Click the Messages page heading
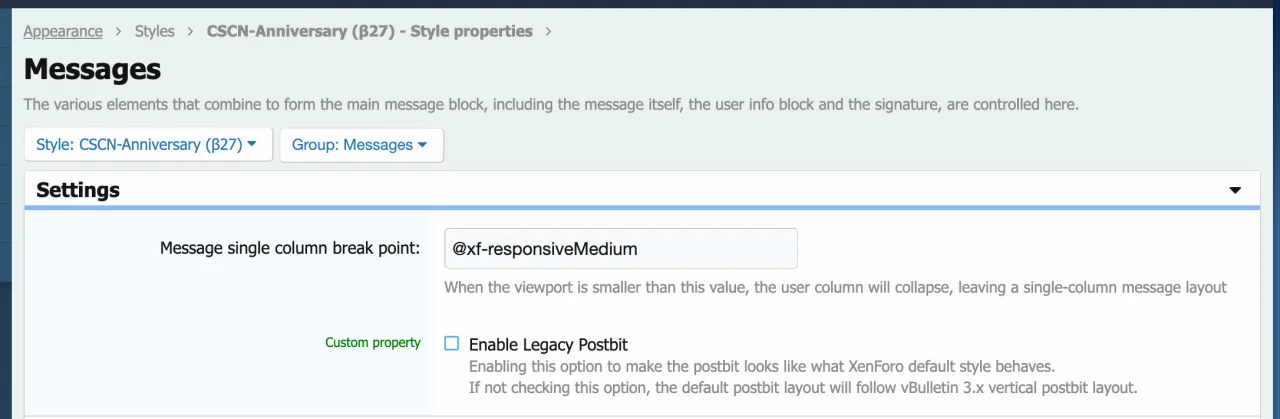This screenshot has width=1280, height=419. click(x=92, y=70)
